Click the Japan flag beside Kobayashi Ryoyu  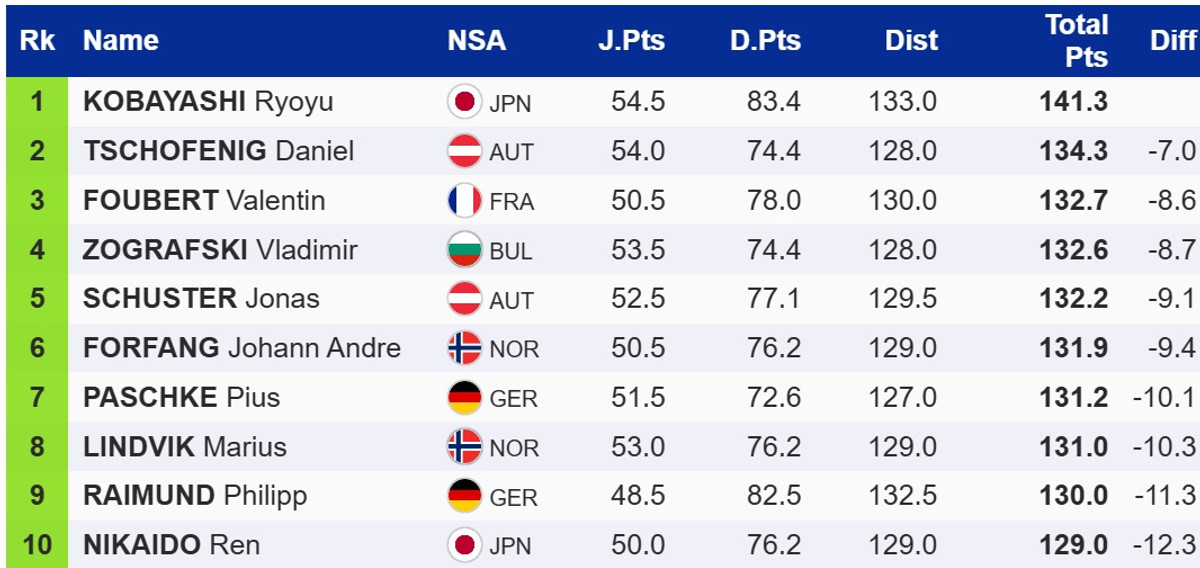pyautogui.click(x=464, y=102)
